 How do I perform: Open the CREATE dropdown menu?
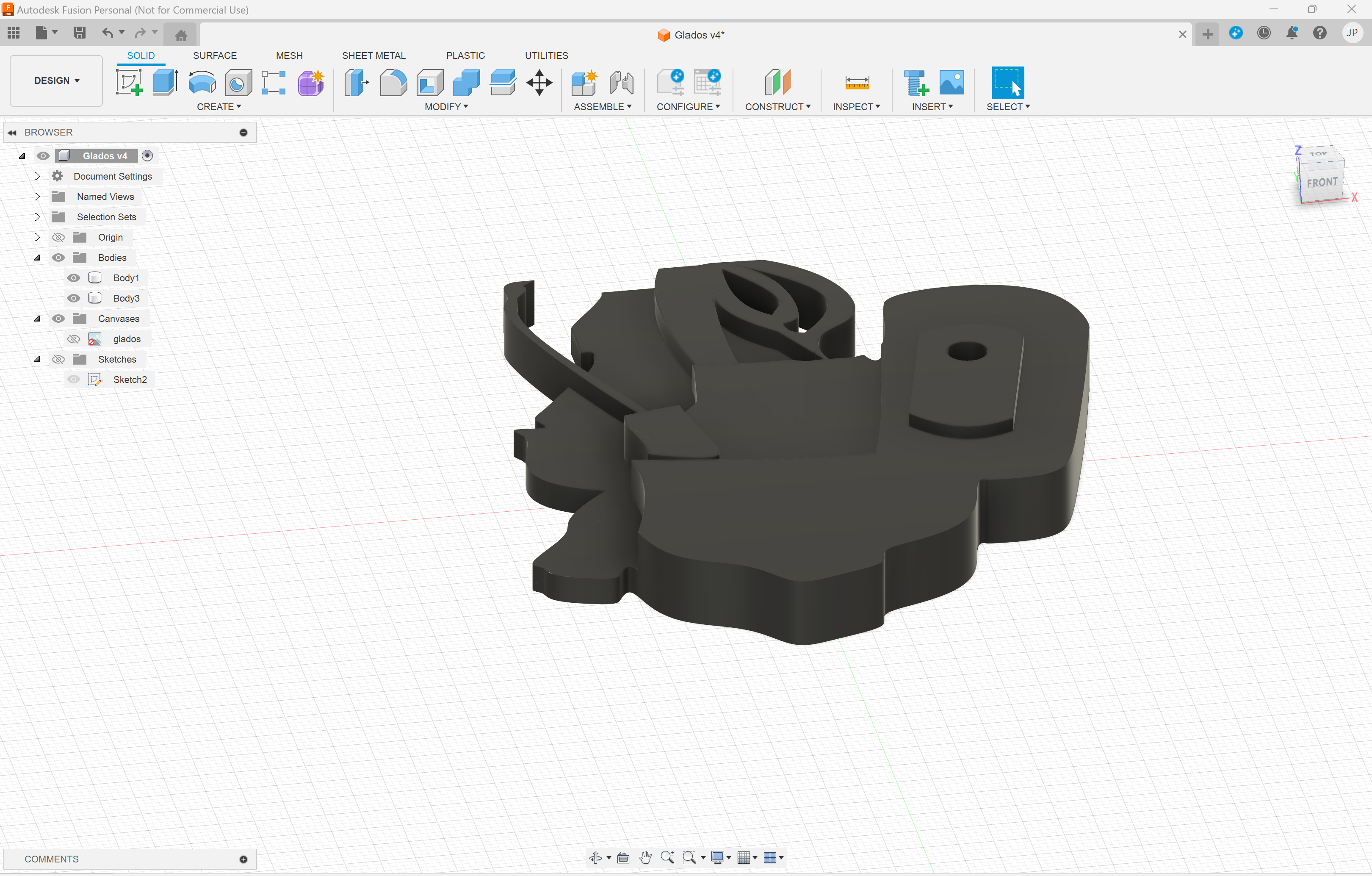pos(219,107)
